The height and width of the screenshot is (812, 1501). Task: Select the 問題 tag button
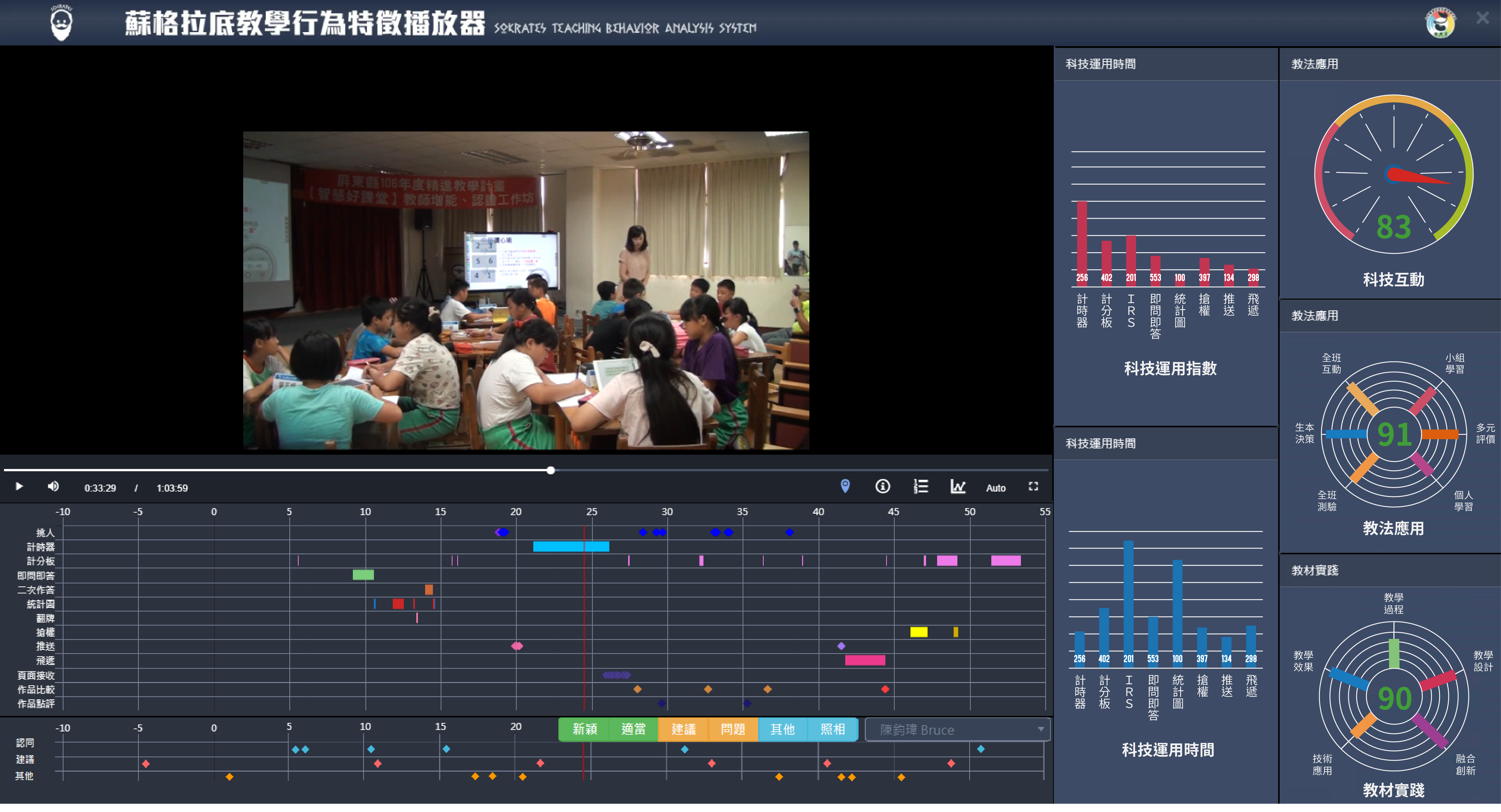pos(733,729)
